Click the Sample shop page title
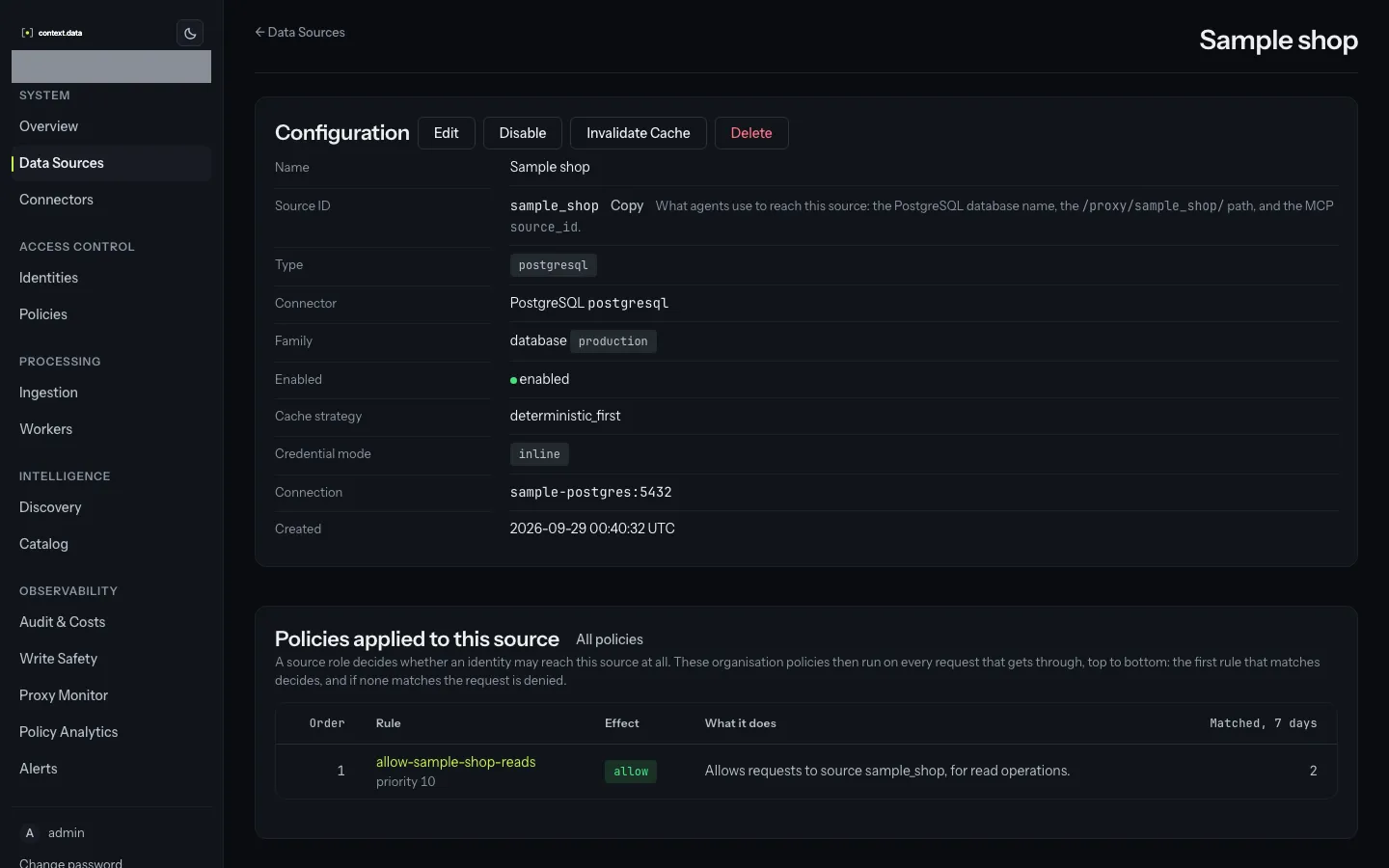The height and width of the screenshot is (868, 1389). (1279, 41)
